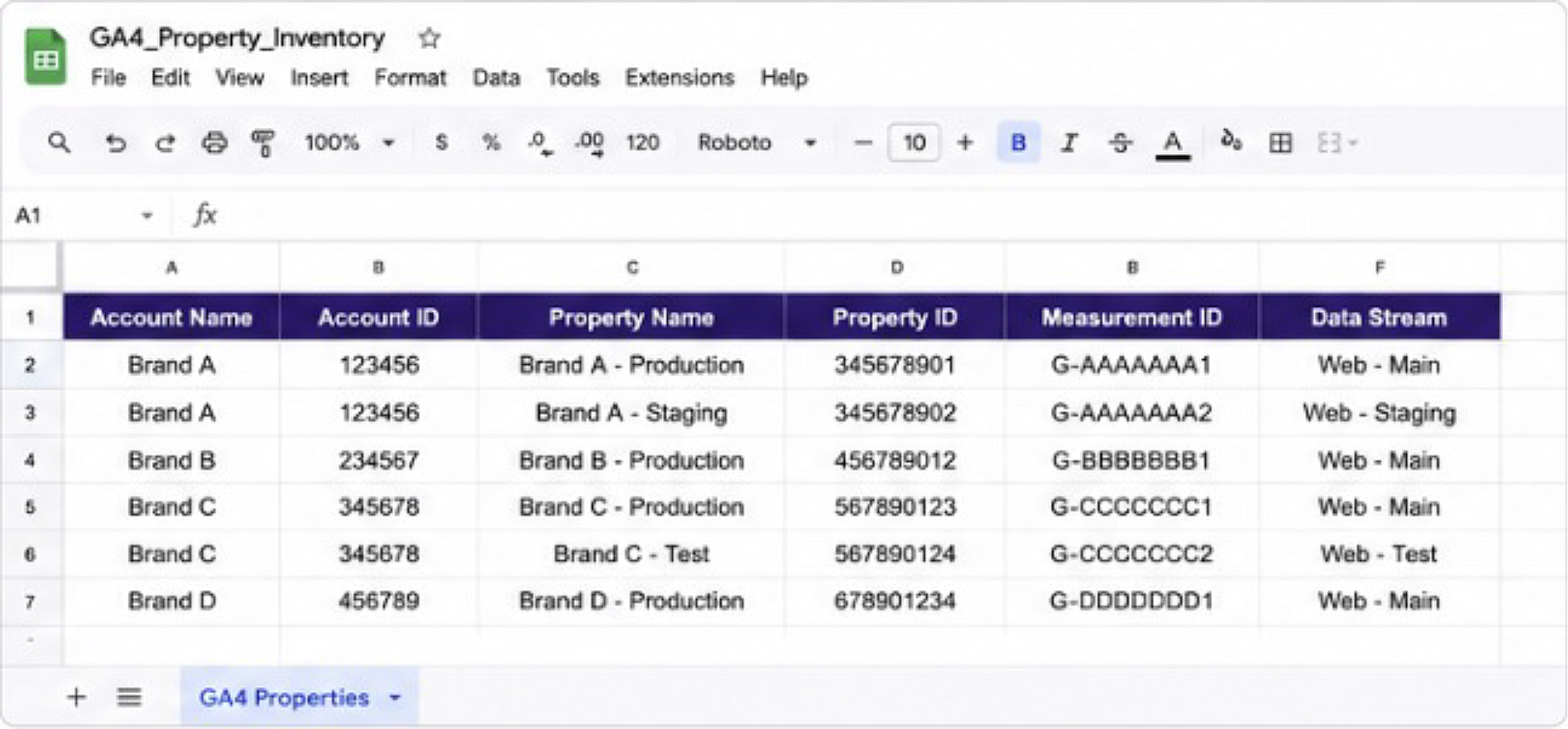Select row 7 header
Image resolution: width=1568 pixels, height=729 pixels.
pyautogui.click(x=30, y=601)
